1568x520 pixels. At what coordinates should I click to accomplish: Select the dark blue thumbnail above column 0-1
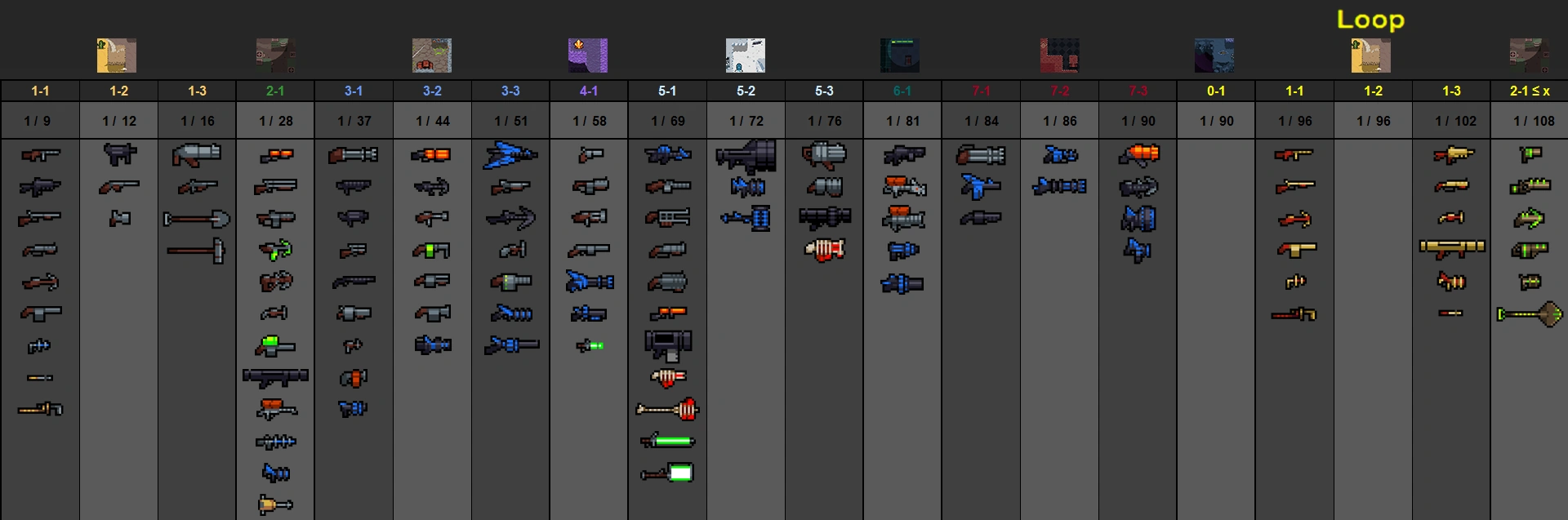1214,56
